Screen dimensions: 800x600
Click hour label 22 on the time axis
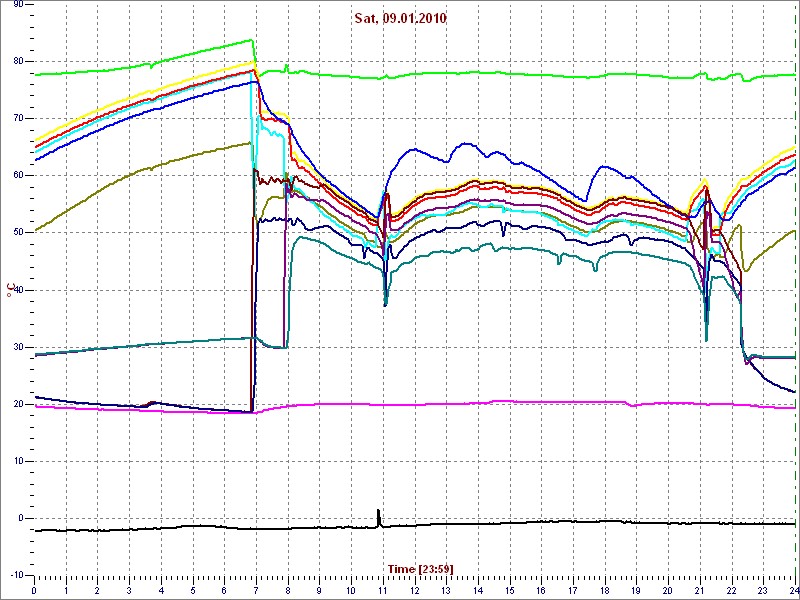coord(732,591)
